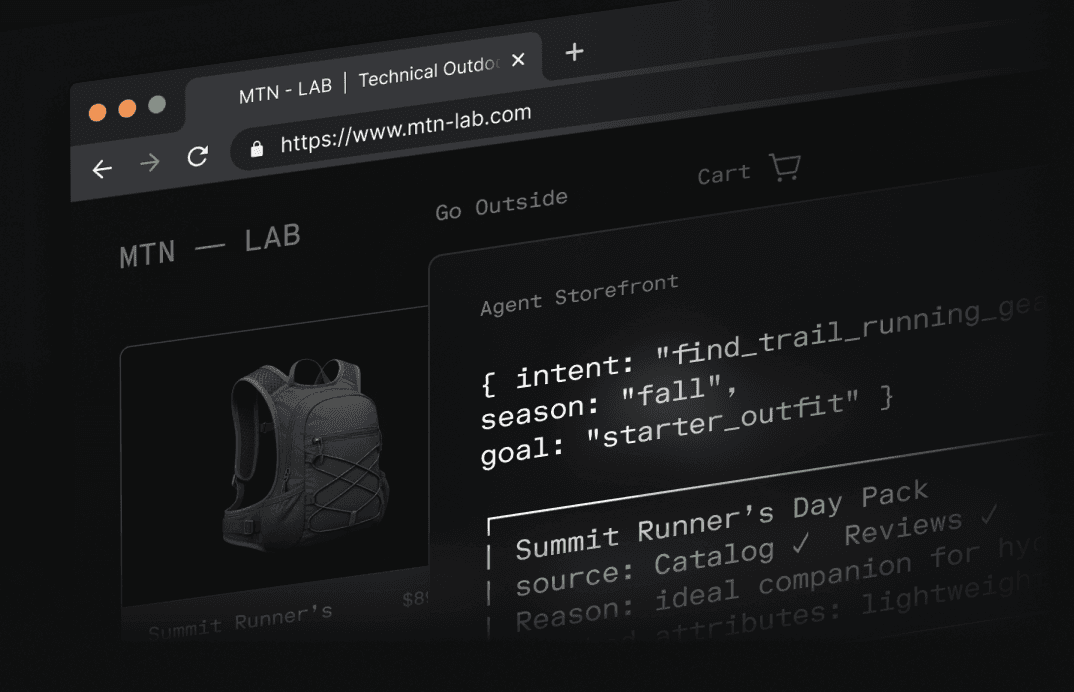Click the gray maximize window dot
1074x692 pixels.
(157, 104)
